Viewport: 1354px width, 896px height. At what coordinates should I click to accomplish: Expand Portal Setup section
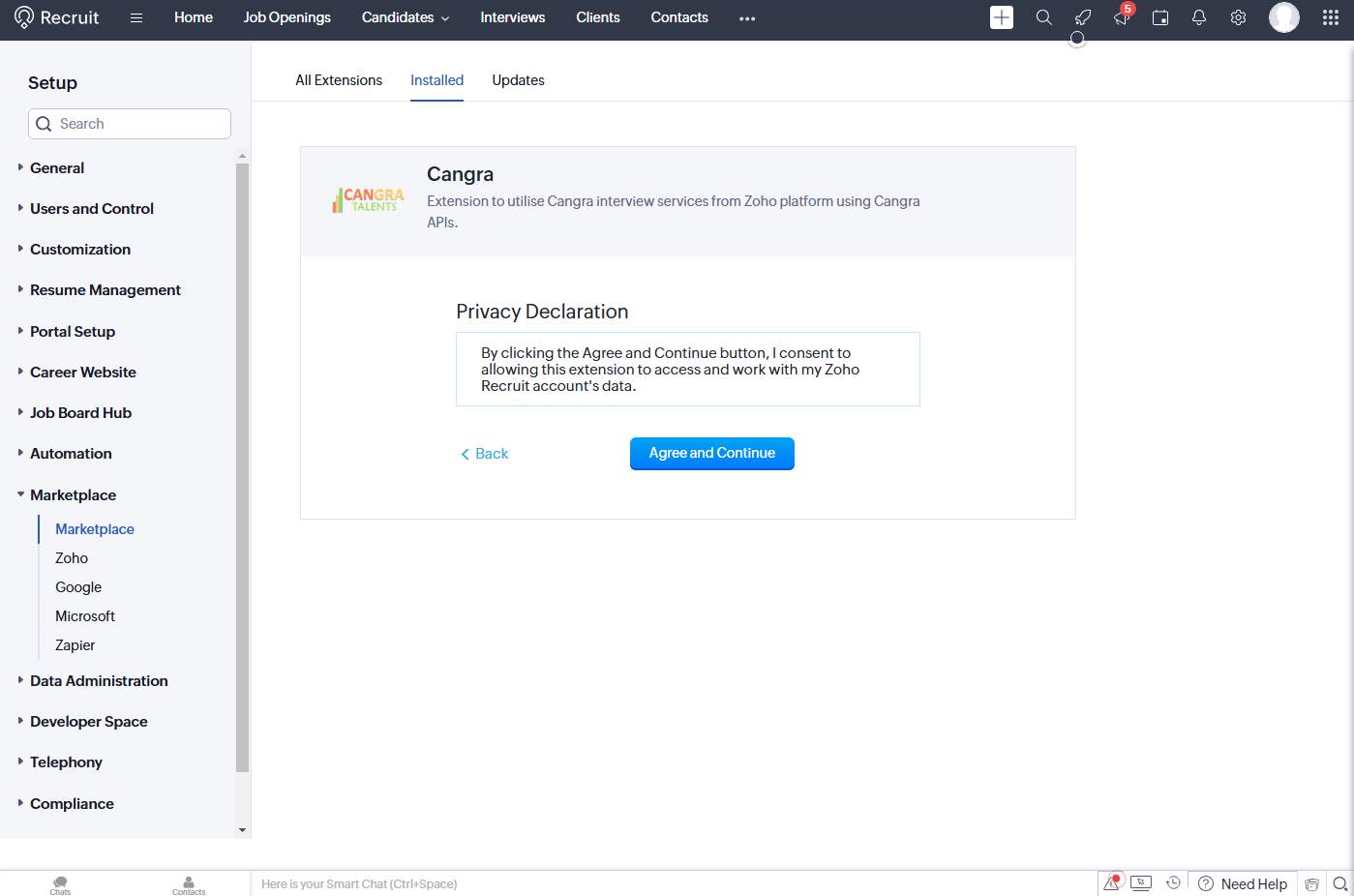(73, 331)
